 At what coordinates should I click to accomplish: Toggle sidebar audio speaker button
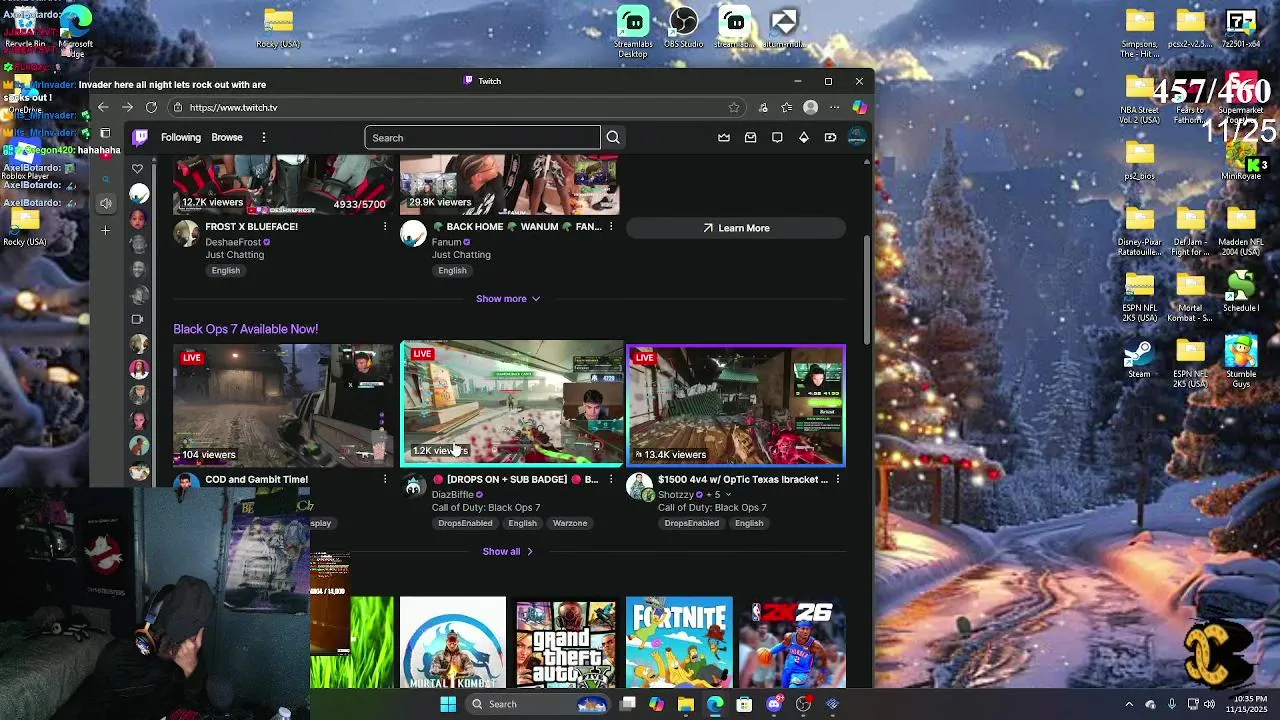click(106, 203)
